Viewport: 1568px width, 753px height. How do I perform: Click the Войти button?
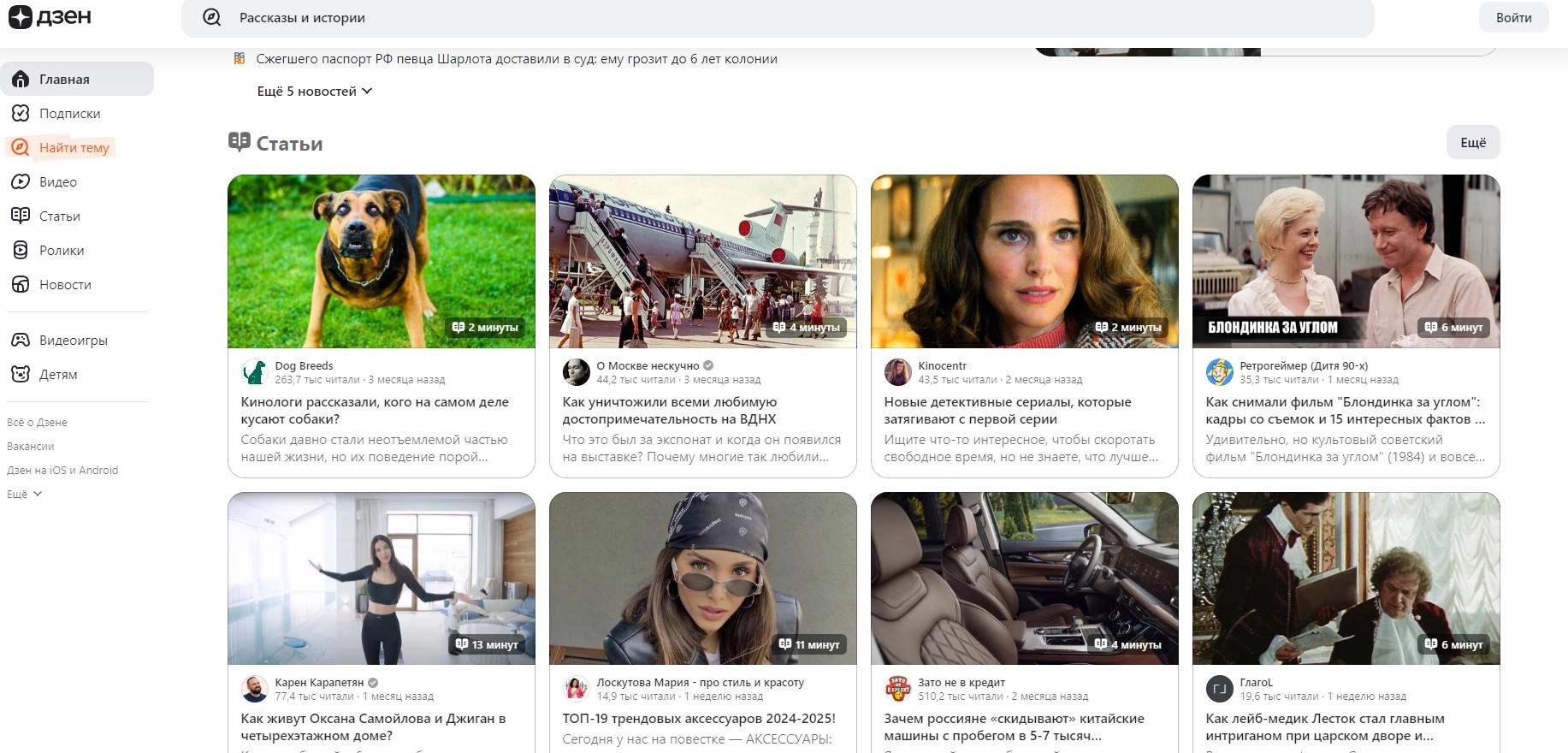tap(1513, 17)
